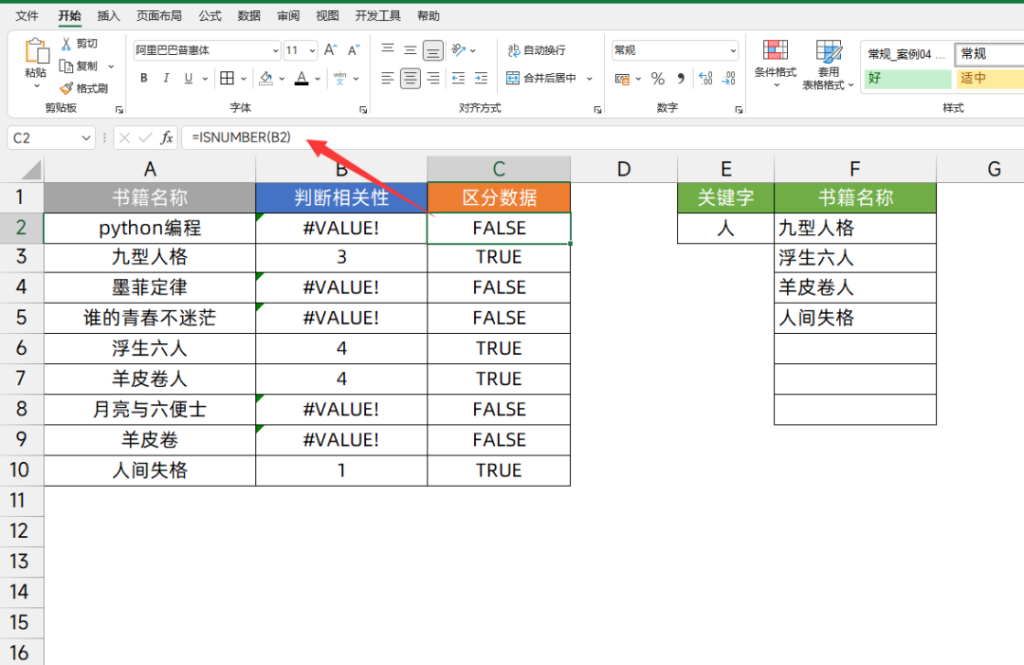Image resolution: width=1024 pixels, height=665 pixels.
Task: Click the formula bar input field
Action: [601, 137]
